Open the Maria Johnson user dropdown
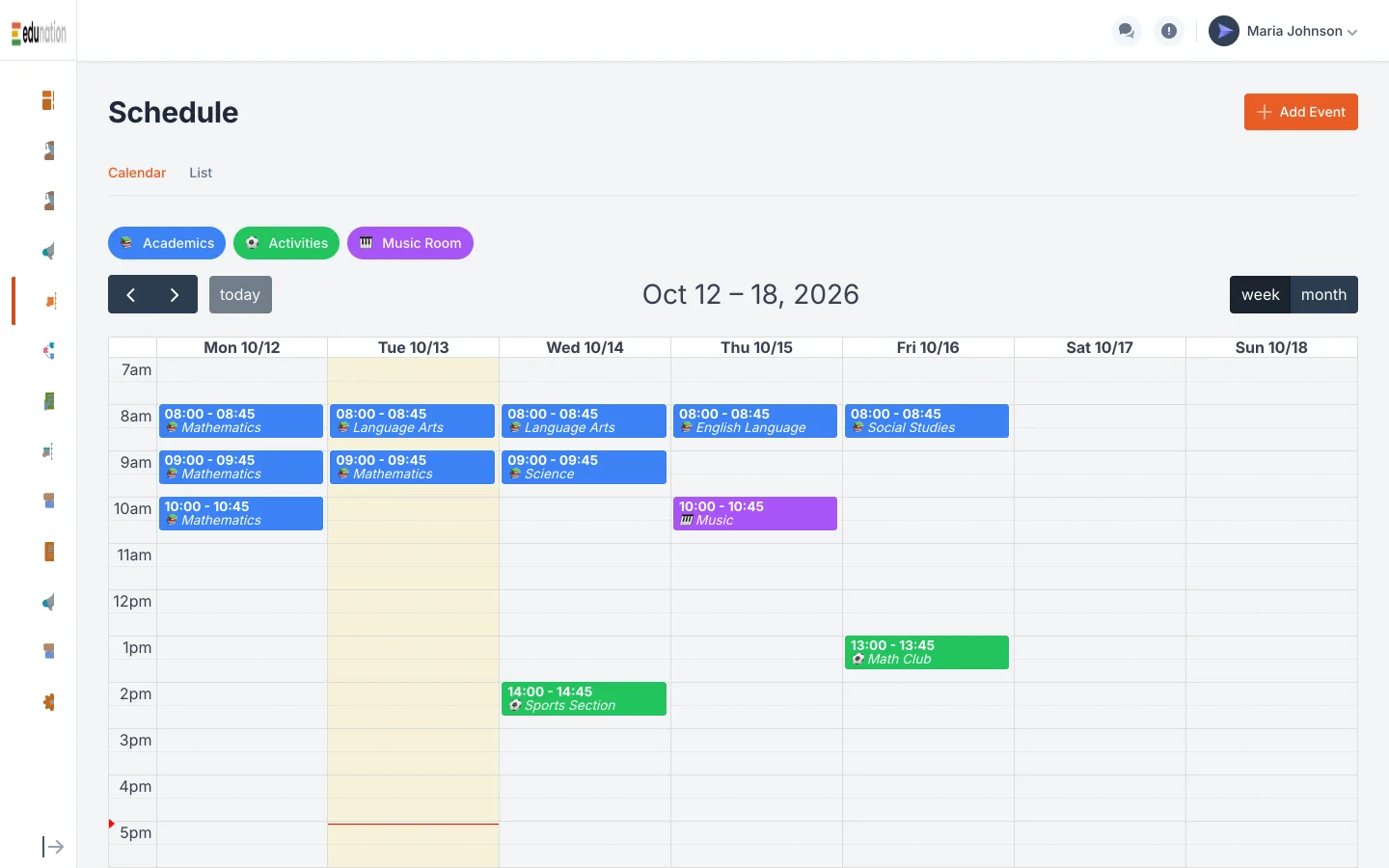This screenshot has height=868, width=1389. tap(1284, 31)
